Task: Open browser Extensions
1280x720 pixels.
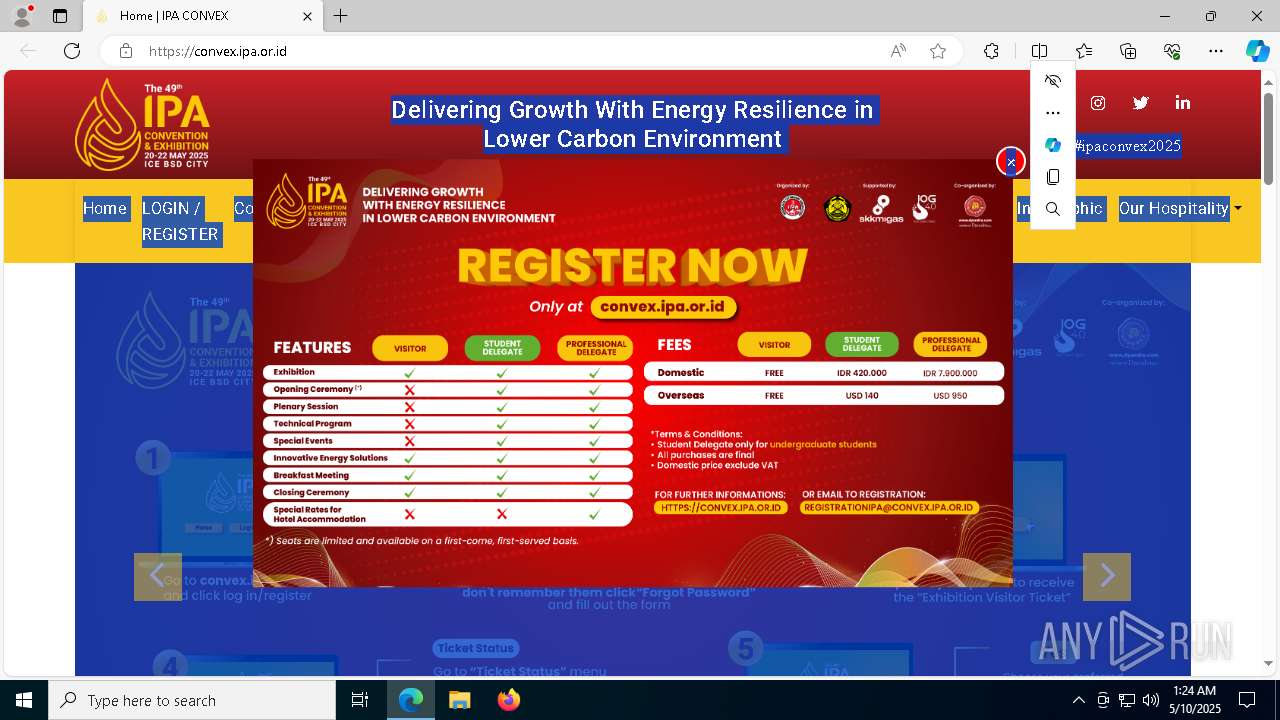Action: coord(991,51)
